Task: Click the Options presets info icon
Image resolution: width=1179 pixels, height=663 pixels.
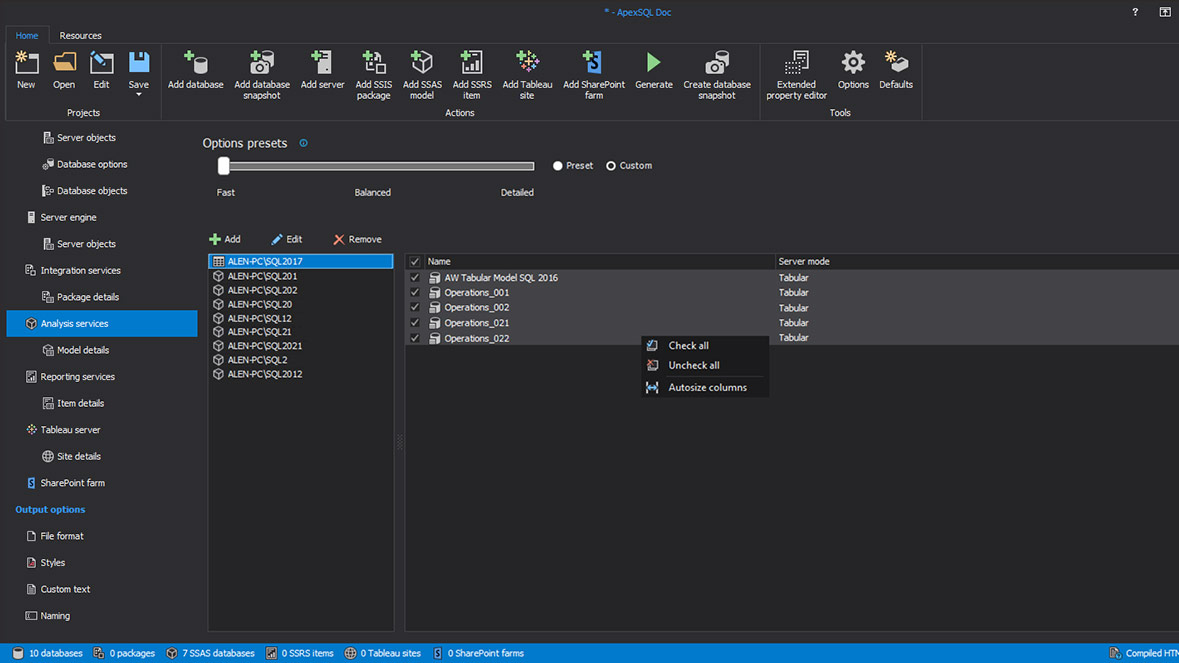Action: 304,143
